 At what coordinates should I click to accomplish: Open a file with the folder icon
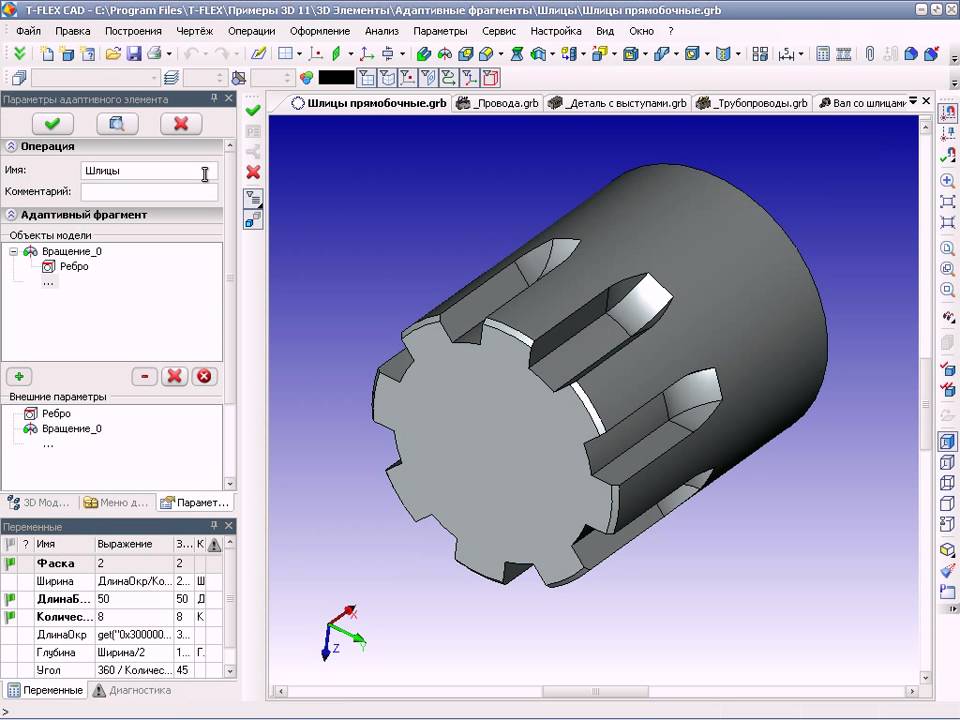click(113, 53)
